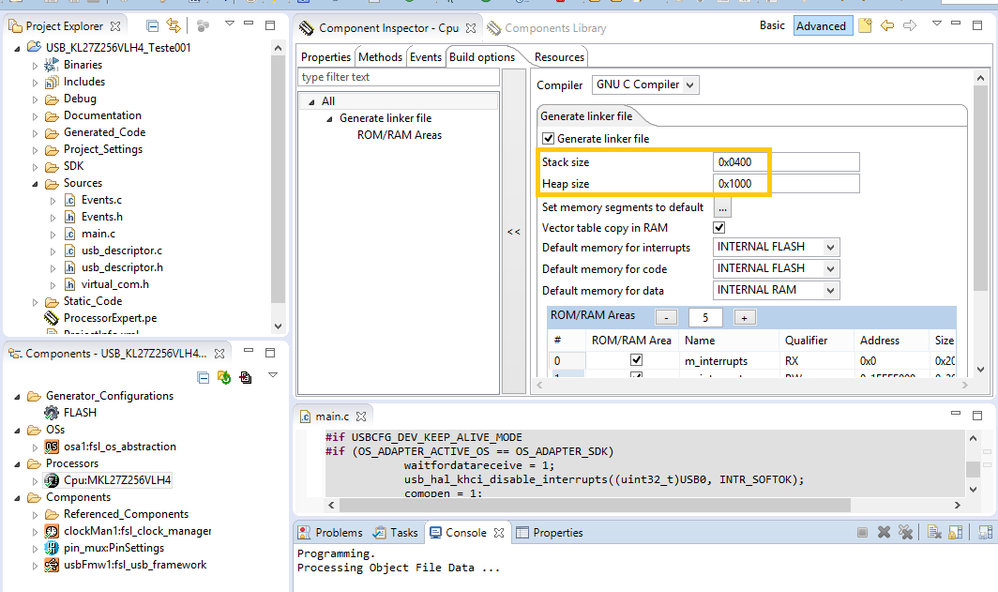Open the Properties tab in inspector
Viewport: 998px width, 592px height.
[x=325, y=57]
